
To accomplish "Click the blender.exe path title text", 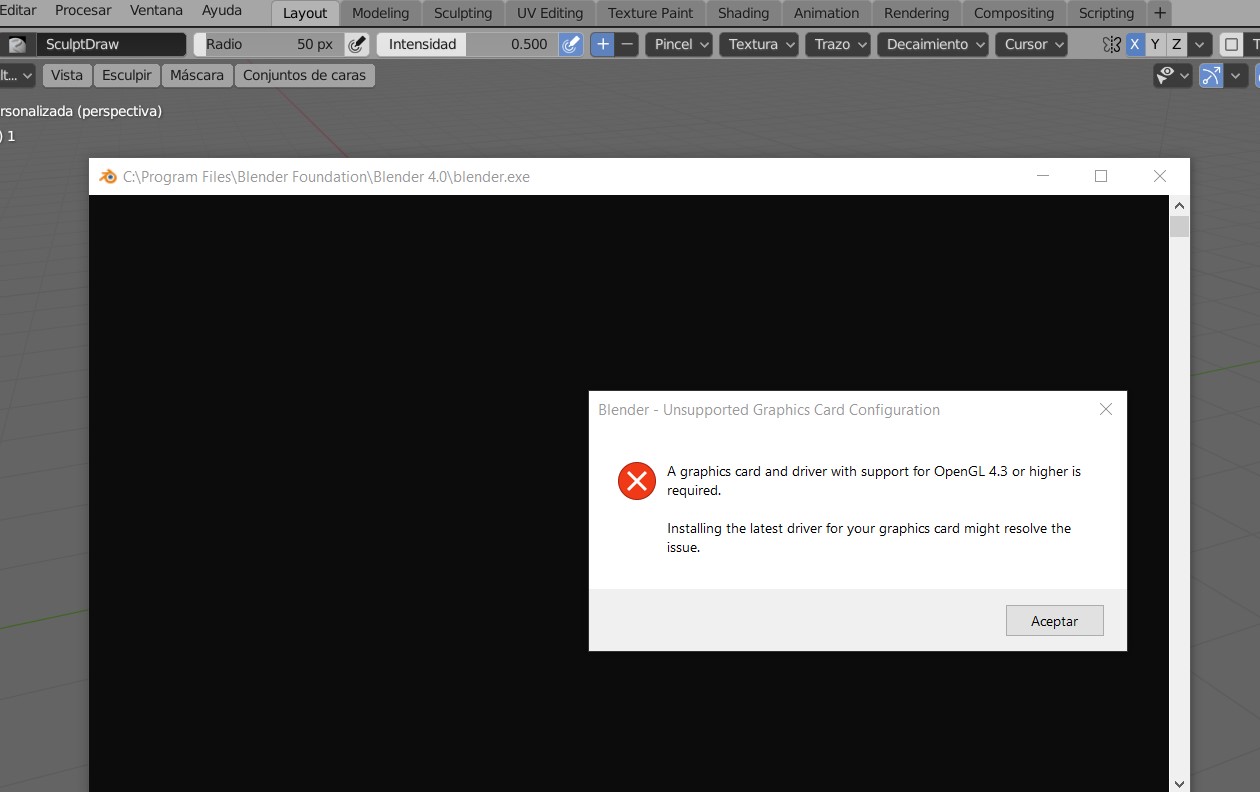I will click(x=326, y=177).
